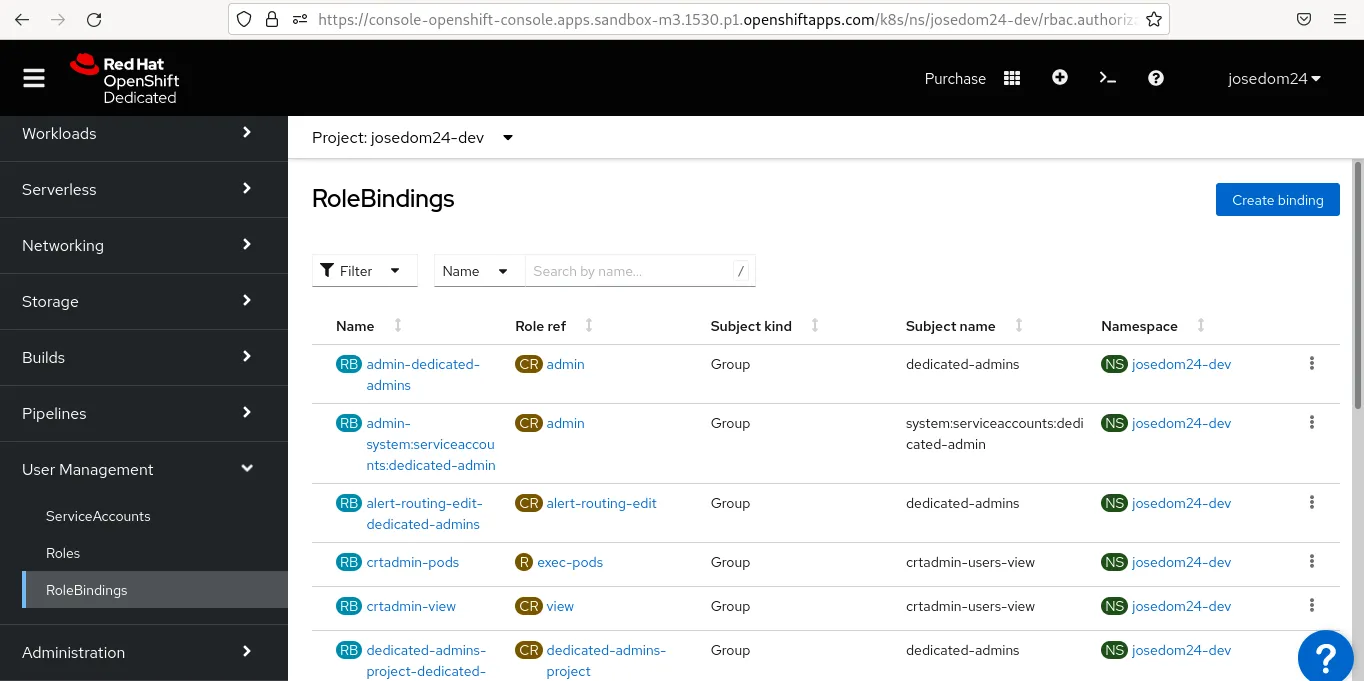Viewport: 1364px width, 681px height.
Task: Open the help question mark menu
Action: click(1156, 78)
